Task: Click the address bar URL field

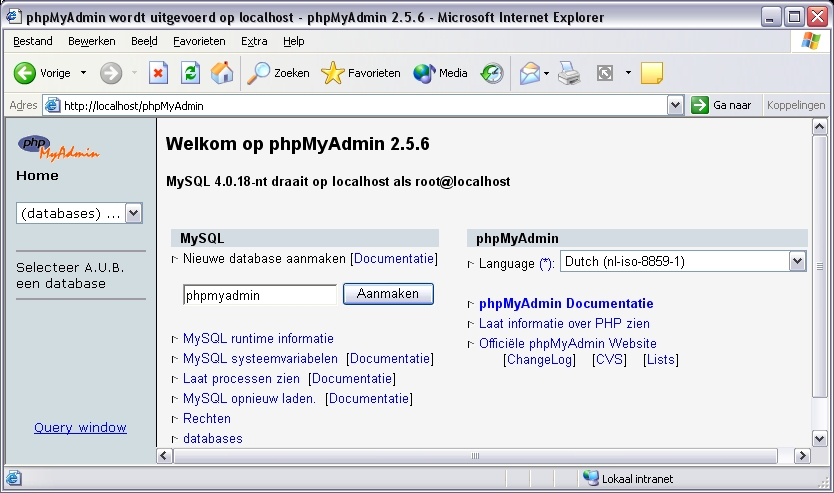Action: [x=364, y=105]
